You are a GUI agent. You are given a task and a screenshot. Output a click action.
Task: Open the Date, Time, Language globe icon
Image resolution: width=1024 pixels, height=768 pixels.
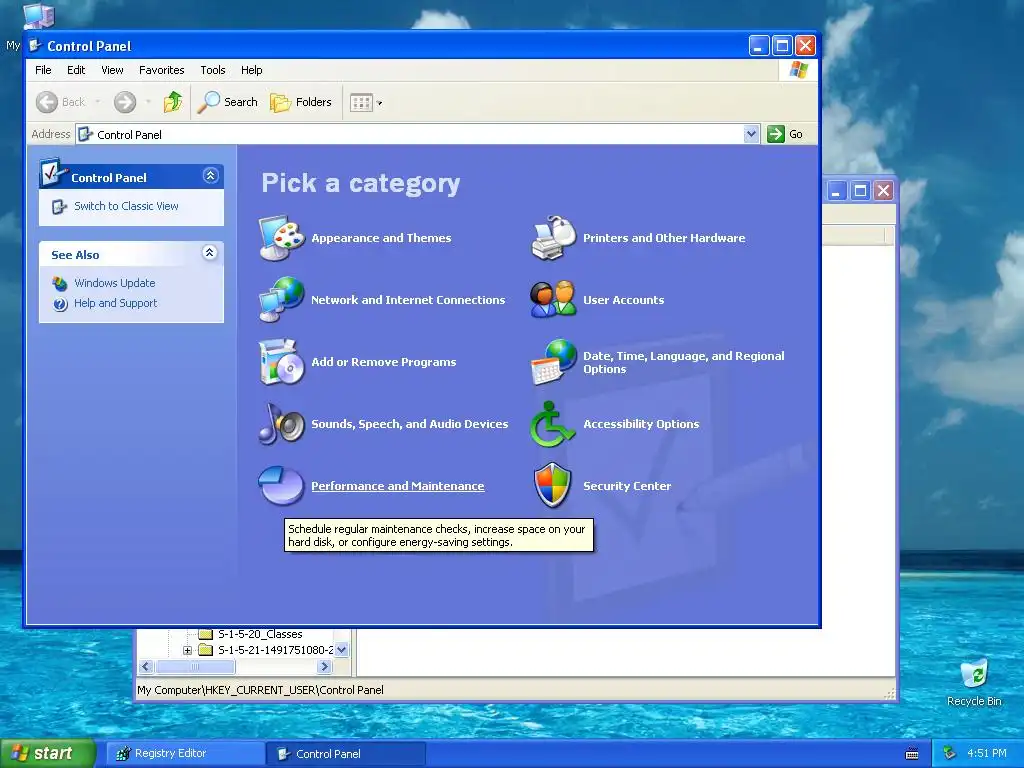coord(554,362)
